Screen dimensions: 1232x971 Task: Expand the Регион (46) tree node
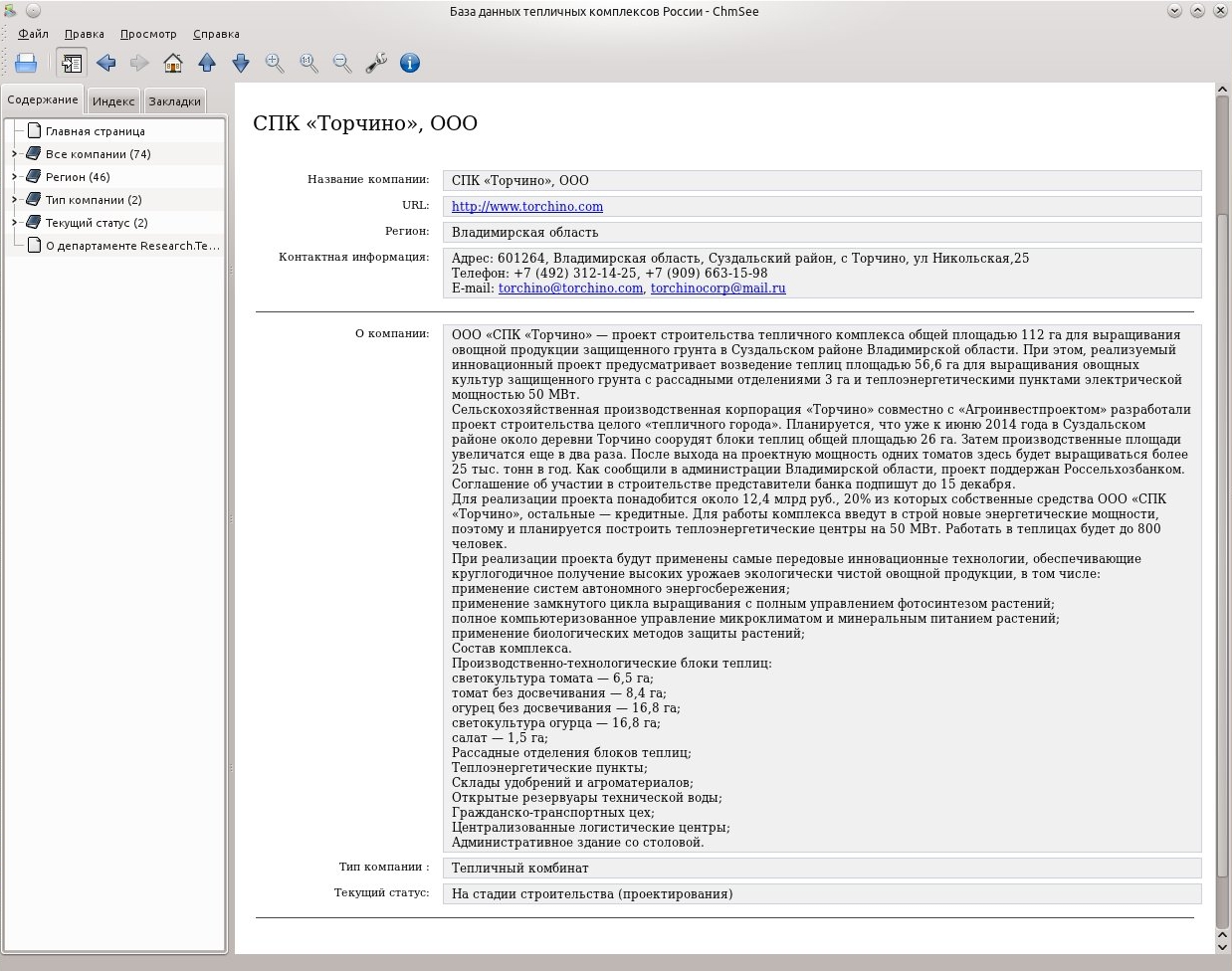click(x=14, y=177)
